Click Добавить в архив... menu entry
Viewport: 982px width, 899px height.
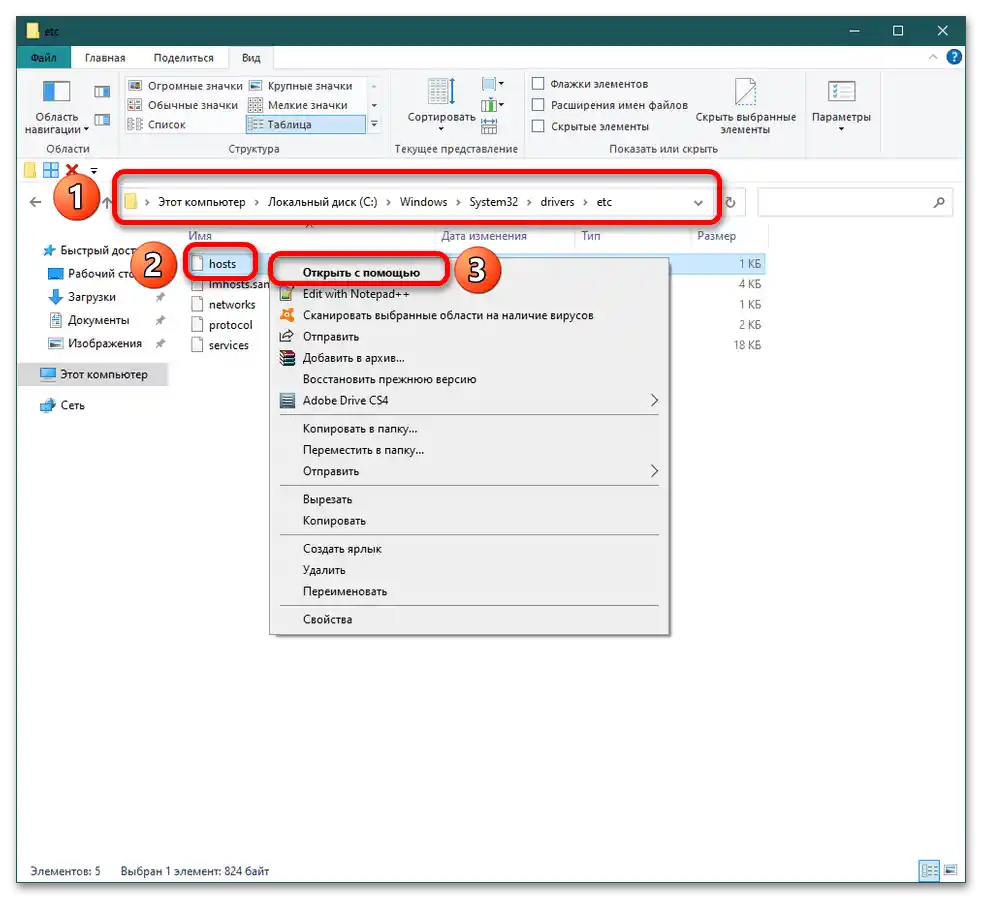[x=353, y=358]
